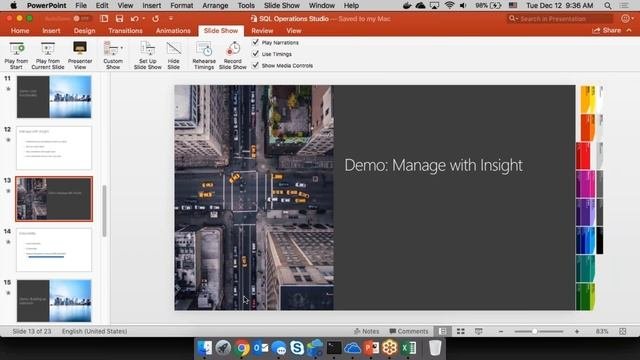Switch to the Home tab
The width and height of the screenshot is (640, 360).
point(20,31)
